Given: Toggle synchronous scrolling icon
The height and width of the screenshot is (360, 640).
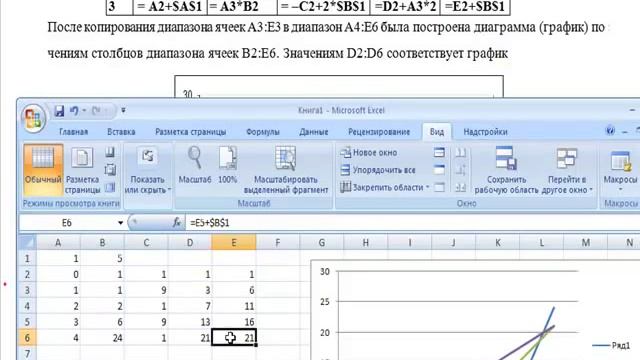Looking at the screenshot, I should click(461, 170).
